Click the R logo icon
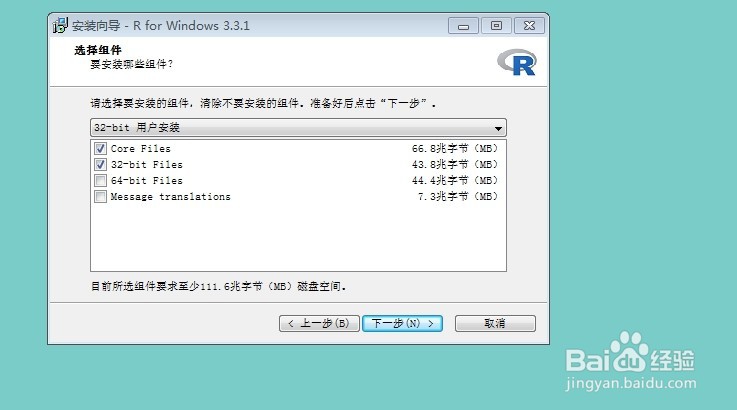This screenshot has height=410, width=737. pyautogui.click(x=517, y=63)
